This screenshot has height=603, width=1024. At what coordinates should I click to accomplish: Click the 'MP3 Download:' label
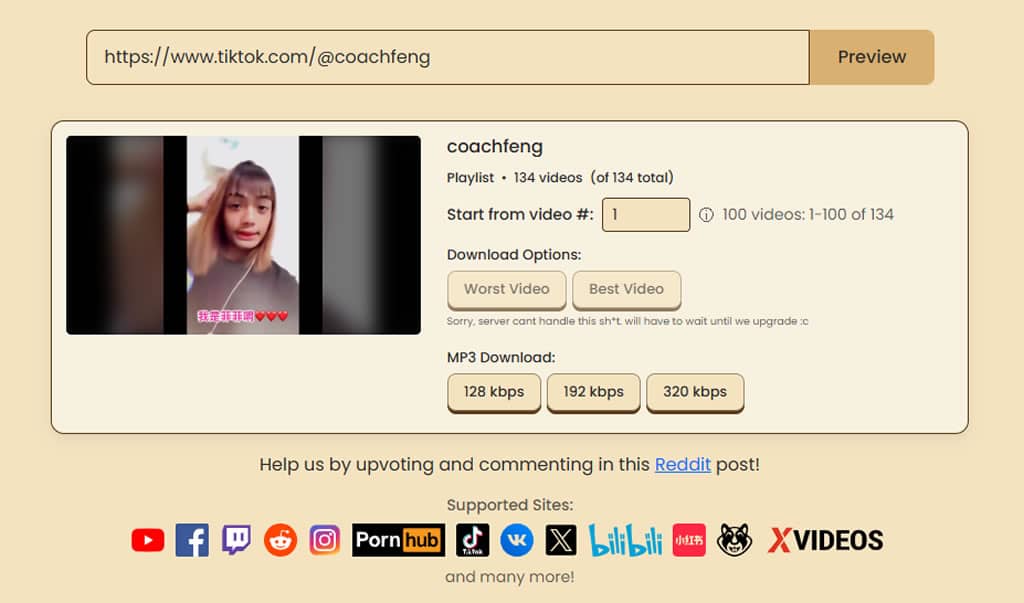501,357
